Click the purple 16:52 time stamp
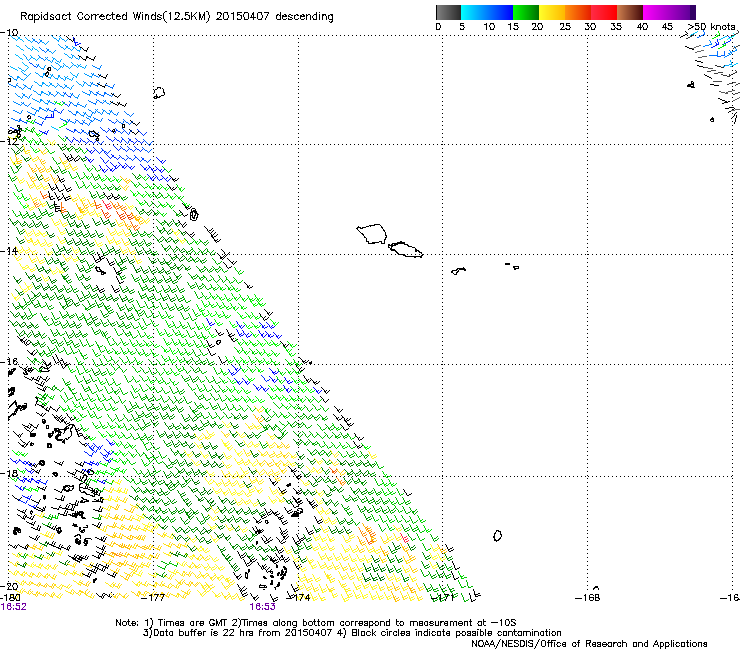 [x=14, y=607]
